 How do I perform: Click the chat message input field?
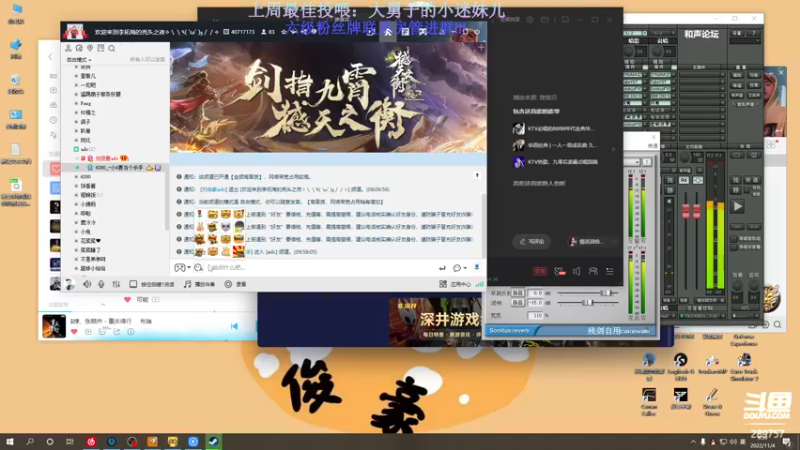[x=321, y=267]
